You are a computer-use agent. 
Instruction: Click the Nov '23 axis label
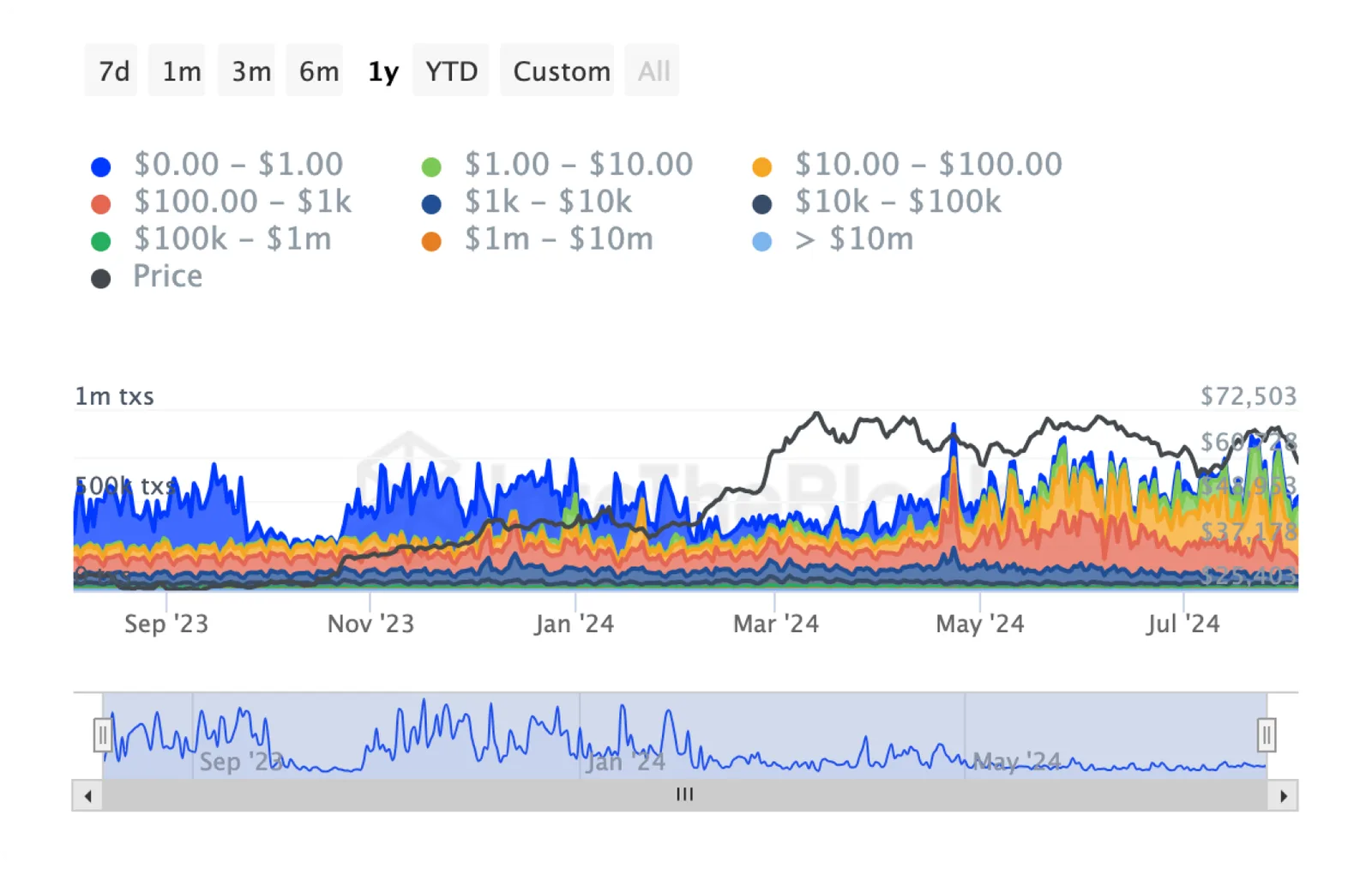pyautogui.click(x=370, y=625)
